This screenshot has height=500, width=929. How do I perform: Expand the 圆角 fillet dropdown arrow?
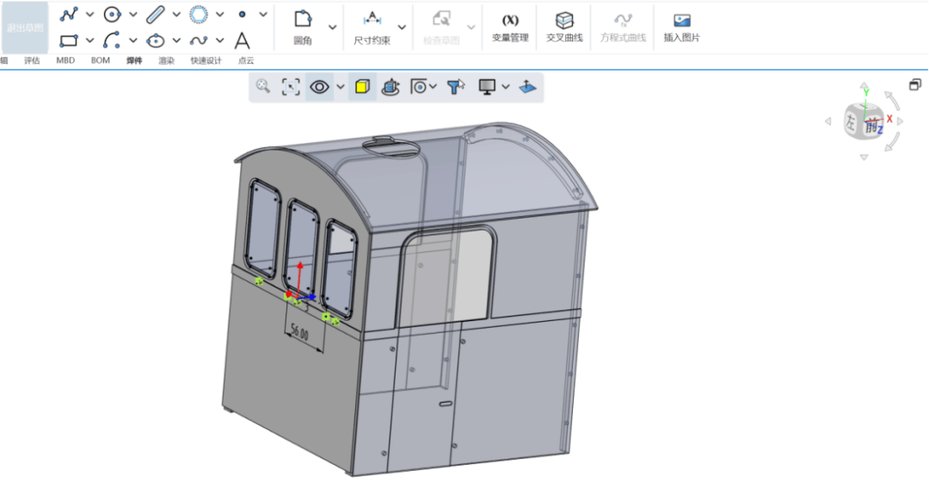coord(333,26)
